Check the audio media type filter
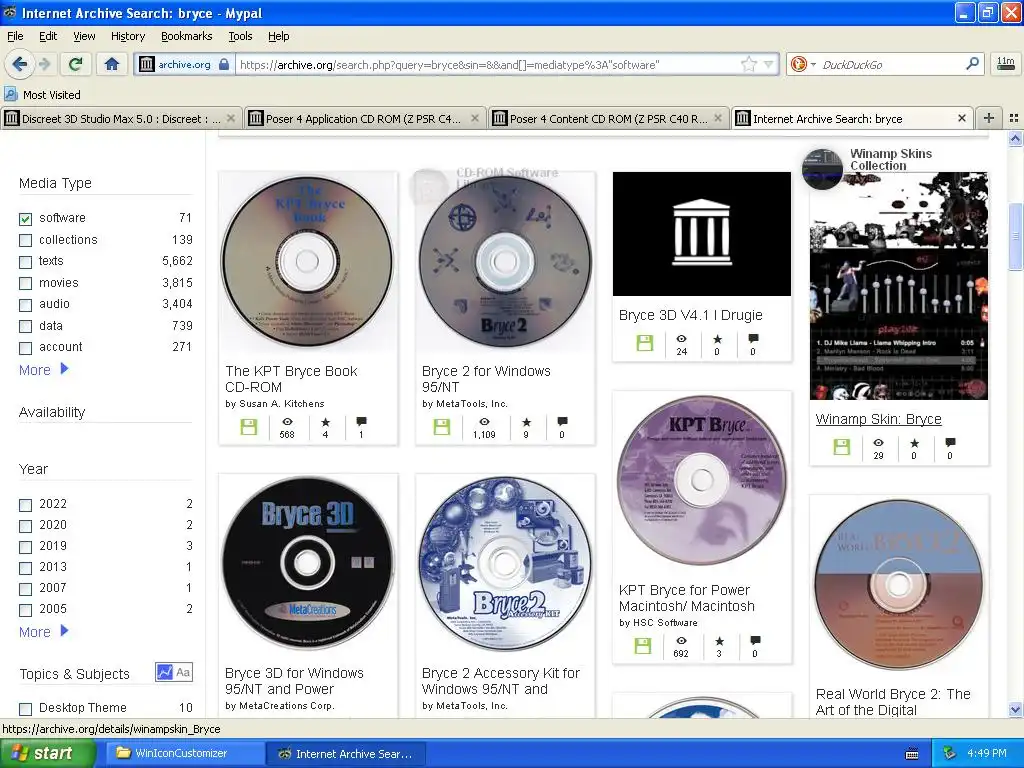 coord(25,305)
